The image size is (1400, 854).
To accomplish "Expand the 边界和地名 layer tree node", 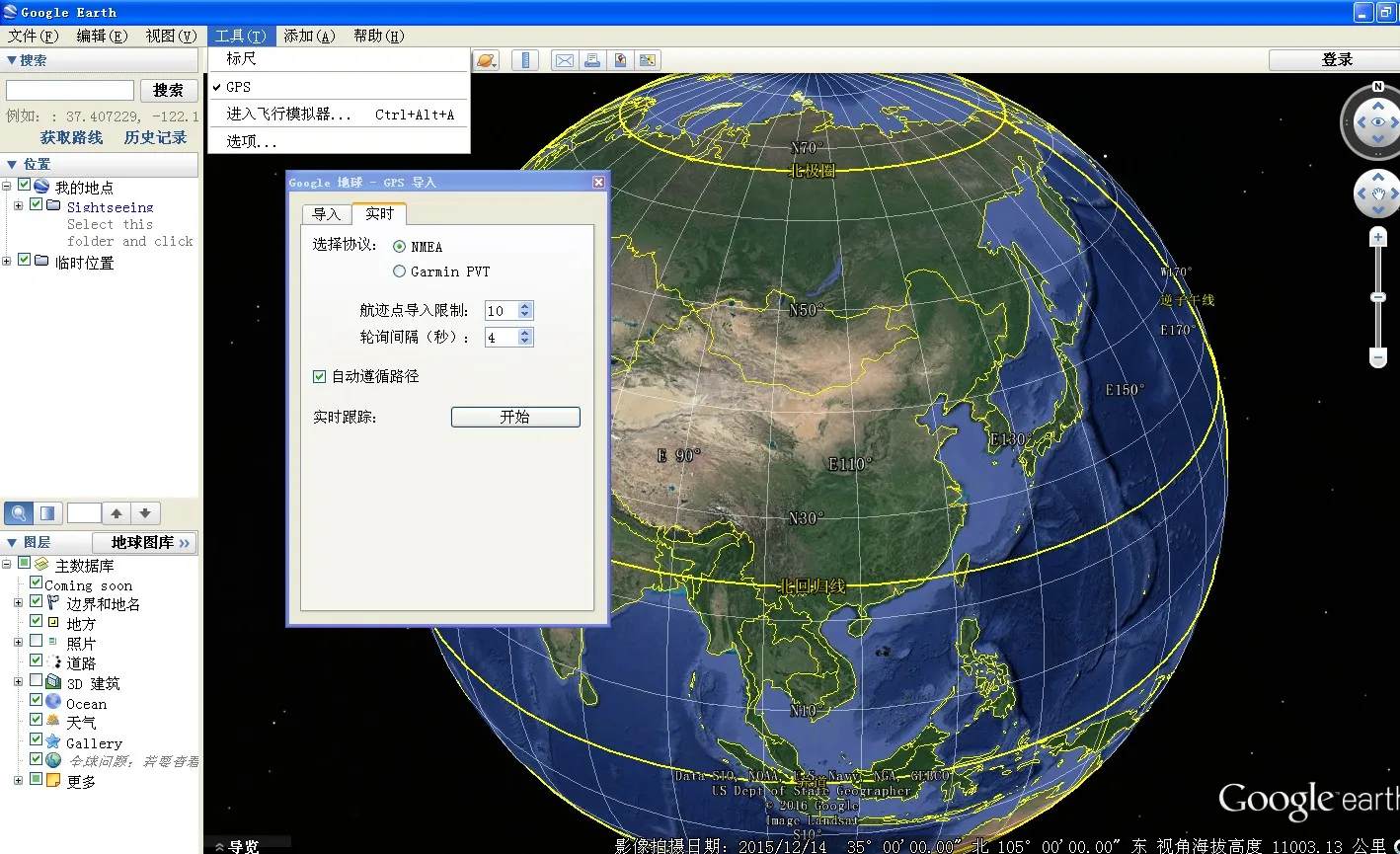I will tap(19, 603).
